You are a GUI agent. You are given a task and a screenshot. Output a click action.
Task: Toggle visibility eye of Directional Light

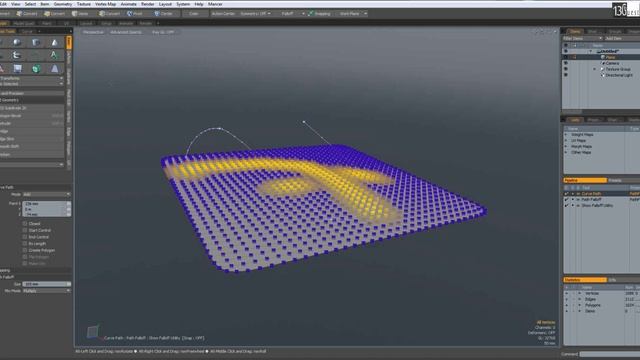[566, 75]
